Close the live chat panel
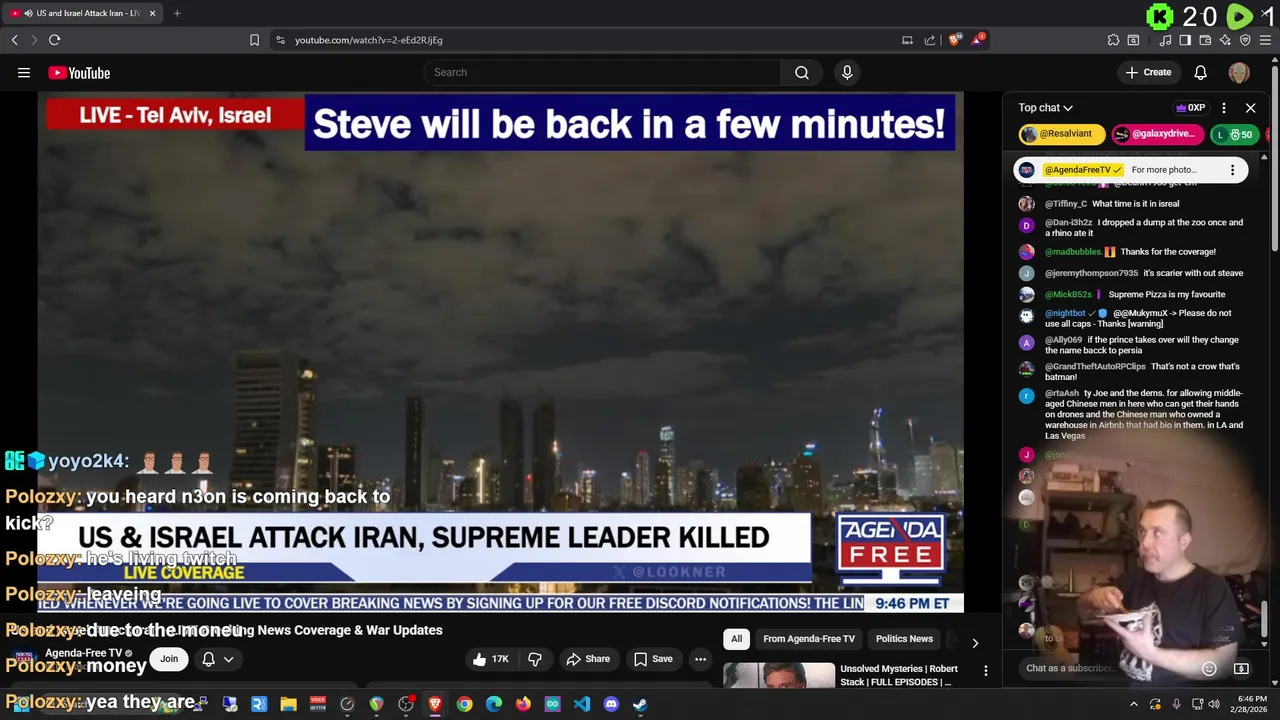Viewport: 1280px width, 720px height. coord(1250,108)
